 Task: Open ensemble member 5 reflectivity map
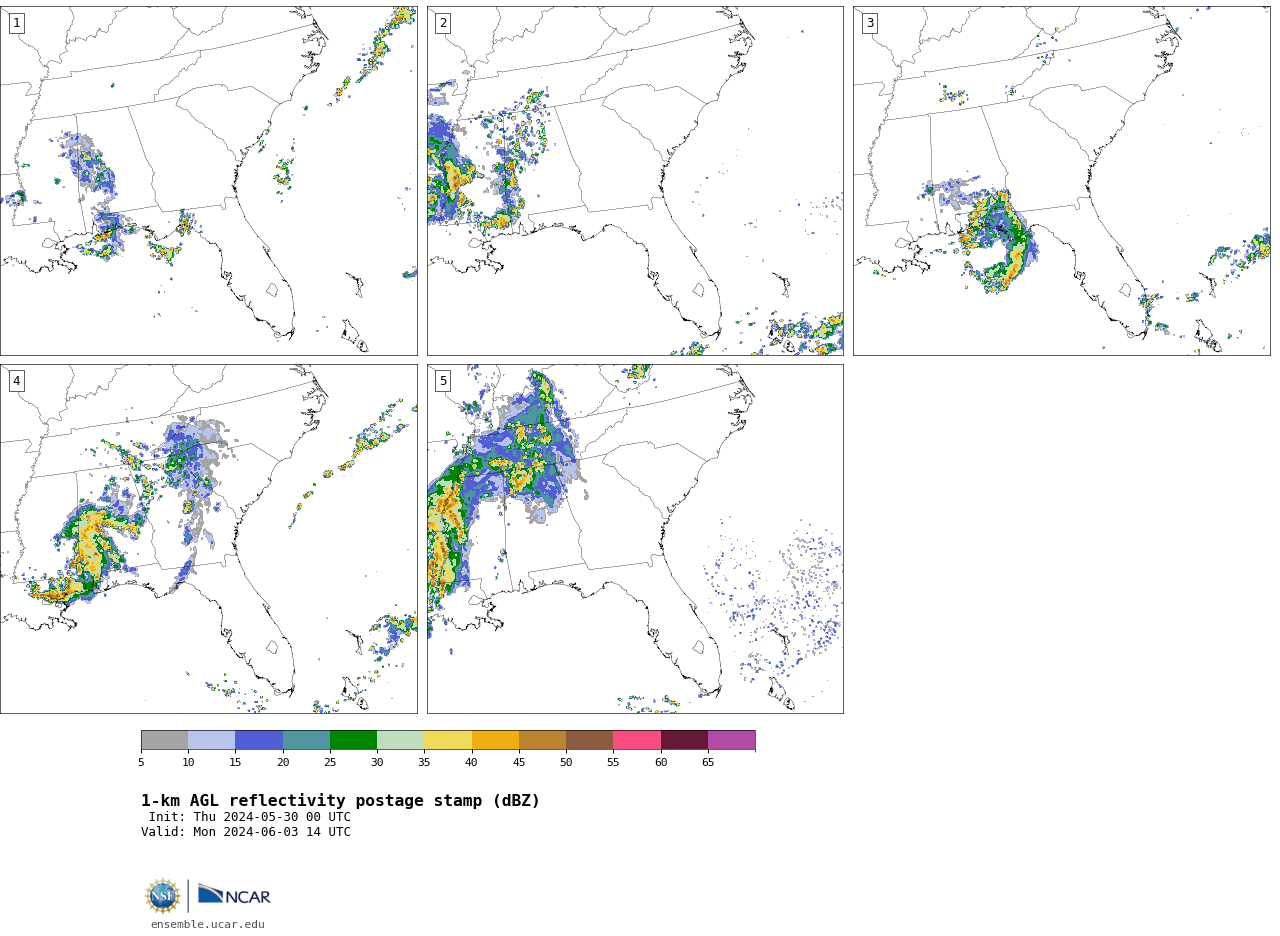(635, 539)
